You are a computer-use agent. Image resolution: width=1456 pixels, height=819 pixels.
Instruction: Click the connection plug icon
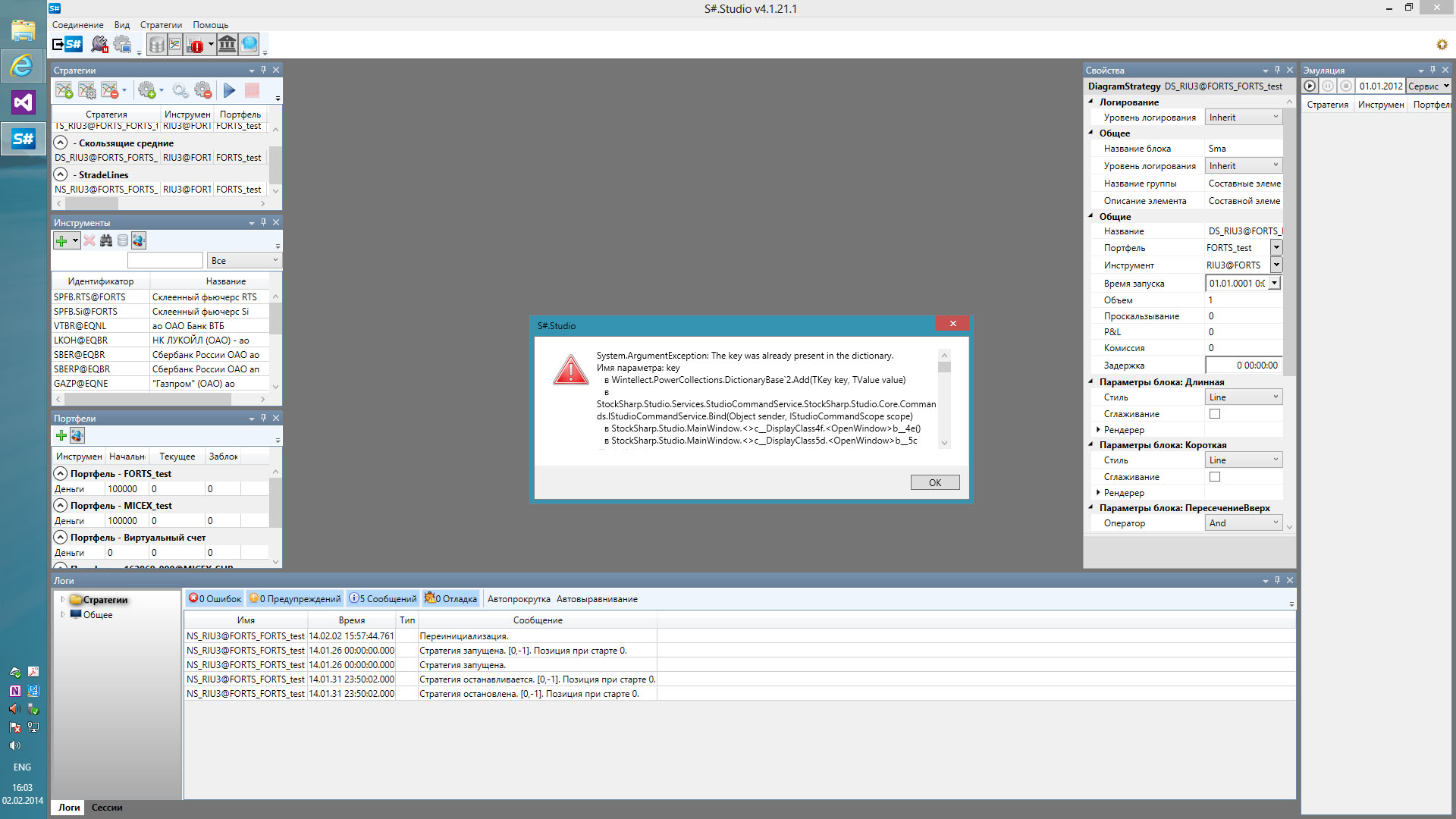pos(99,44)
